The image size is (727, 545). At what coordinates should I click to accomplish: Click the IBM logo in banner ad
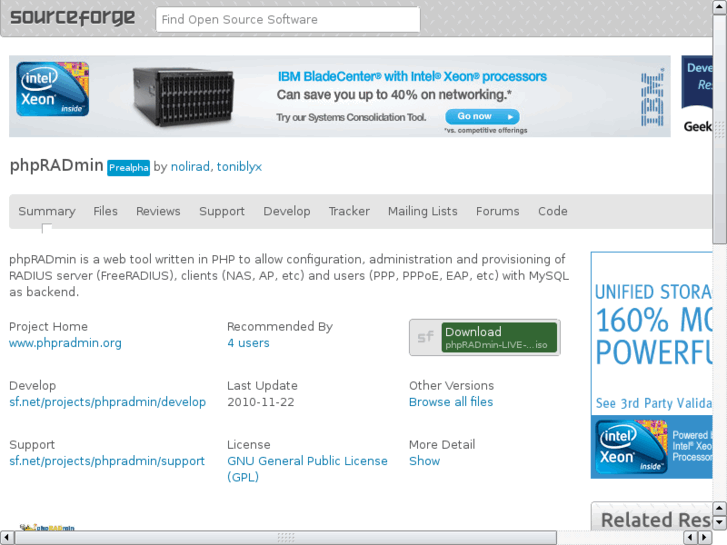(x=652, y=98)
